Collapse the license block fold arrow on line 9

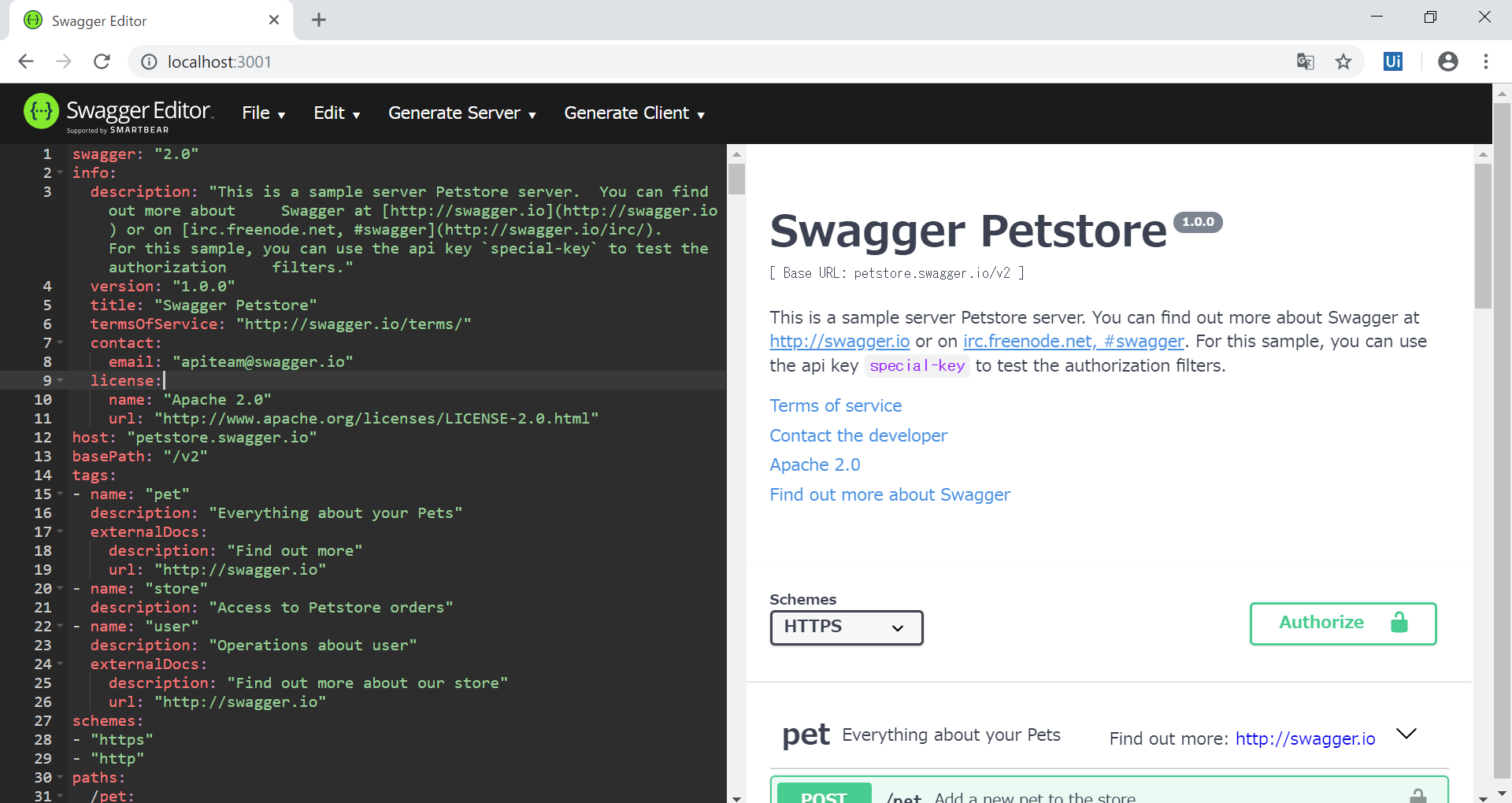(x=61, y=380)
